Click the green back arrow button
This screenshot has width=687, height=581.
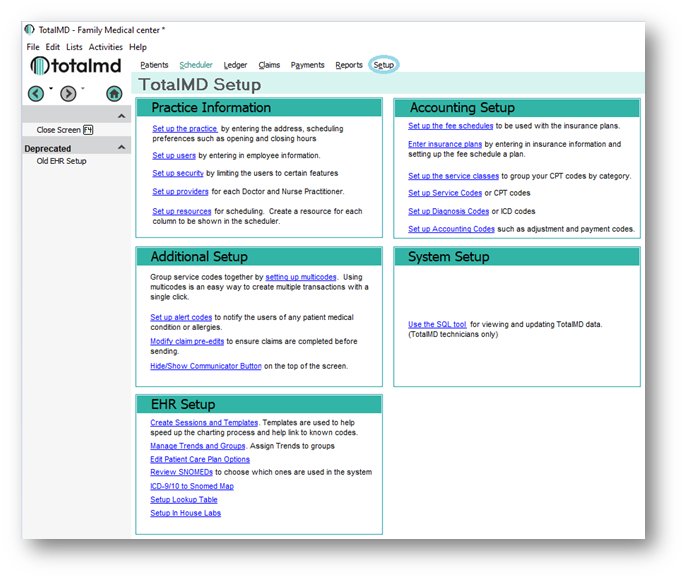coord(36,93)
